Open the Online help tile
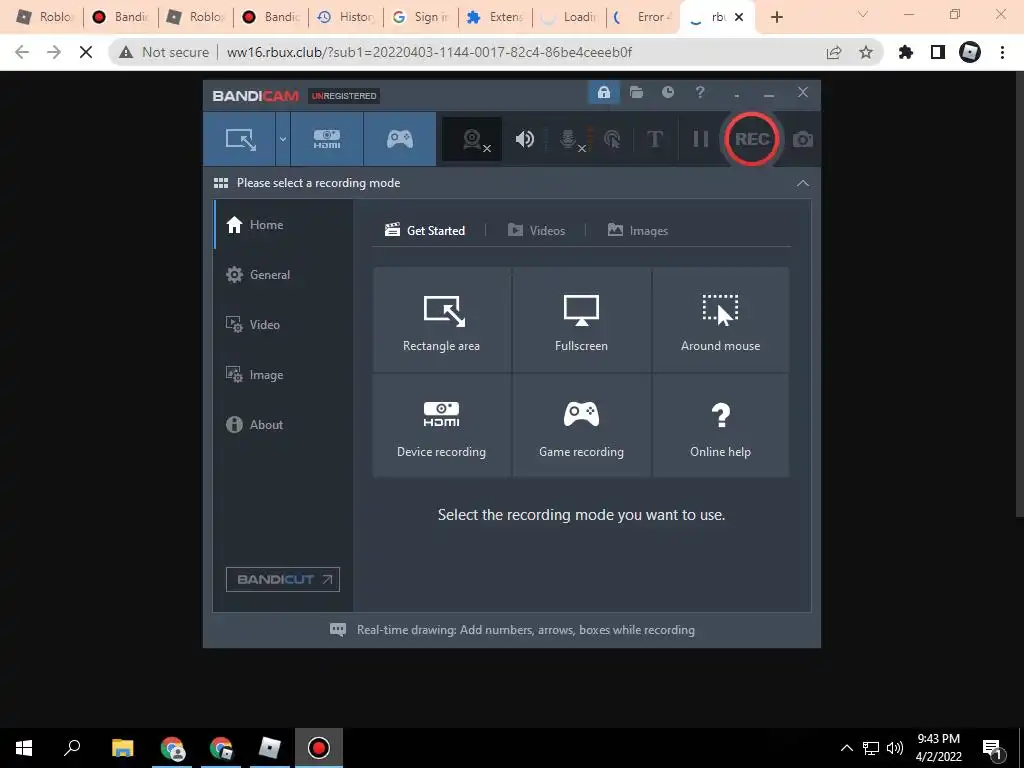This screenshot has height=768, width=1024. click(720, 425)
